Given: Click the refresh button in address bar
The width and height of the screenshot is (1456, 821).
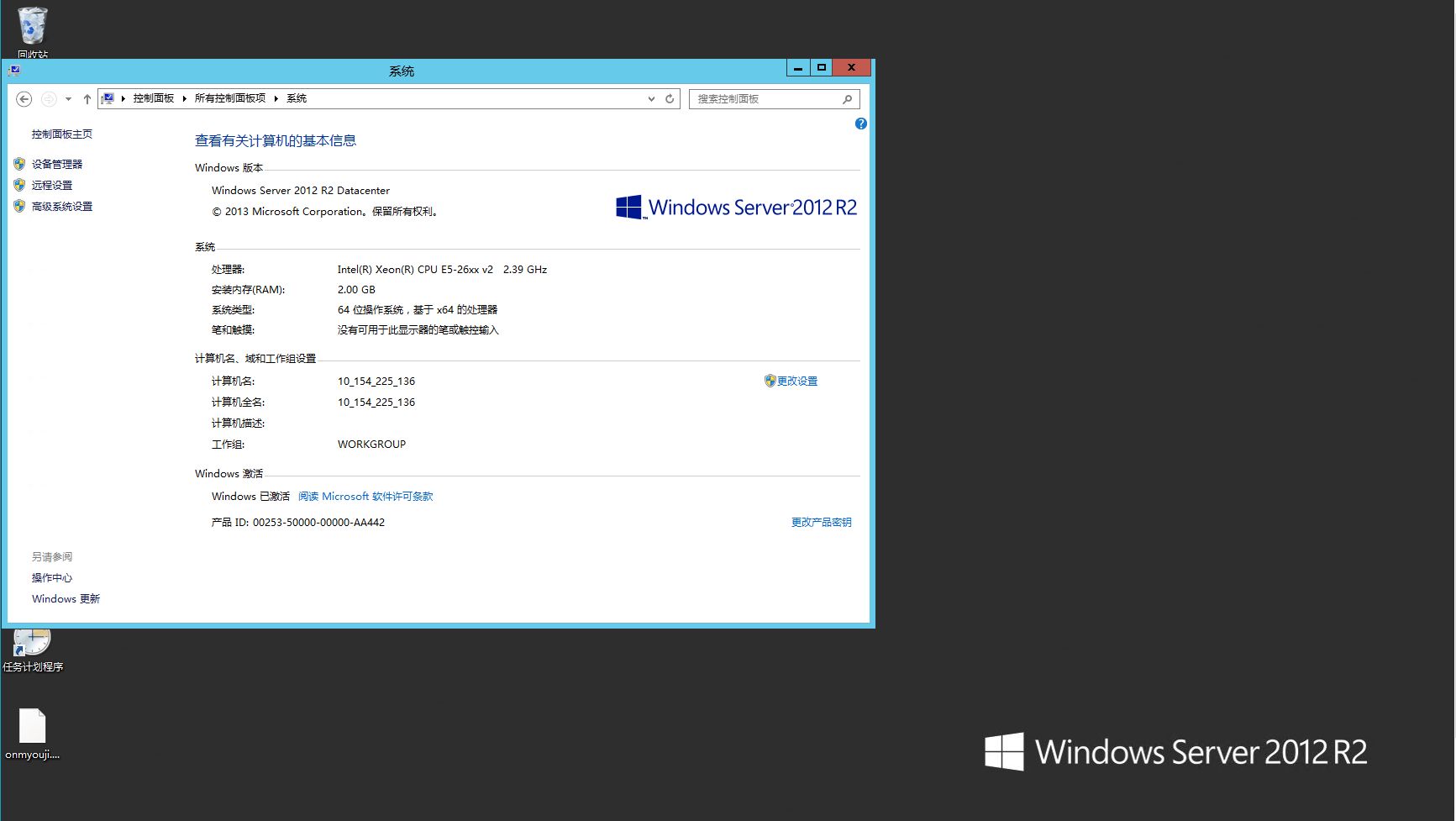Looking at the screenshot, I should 670,99.
